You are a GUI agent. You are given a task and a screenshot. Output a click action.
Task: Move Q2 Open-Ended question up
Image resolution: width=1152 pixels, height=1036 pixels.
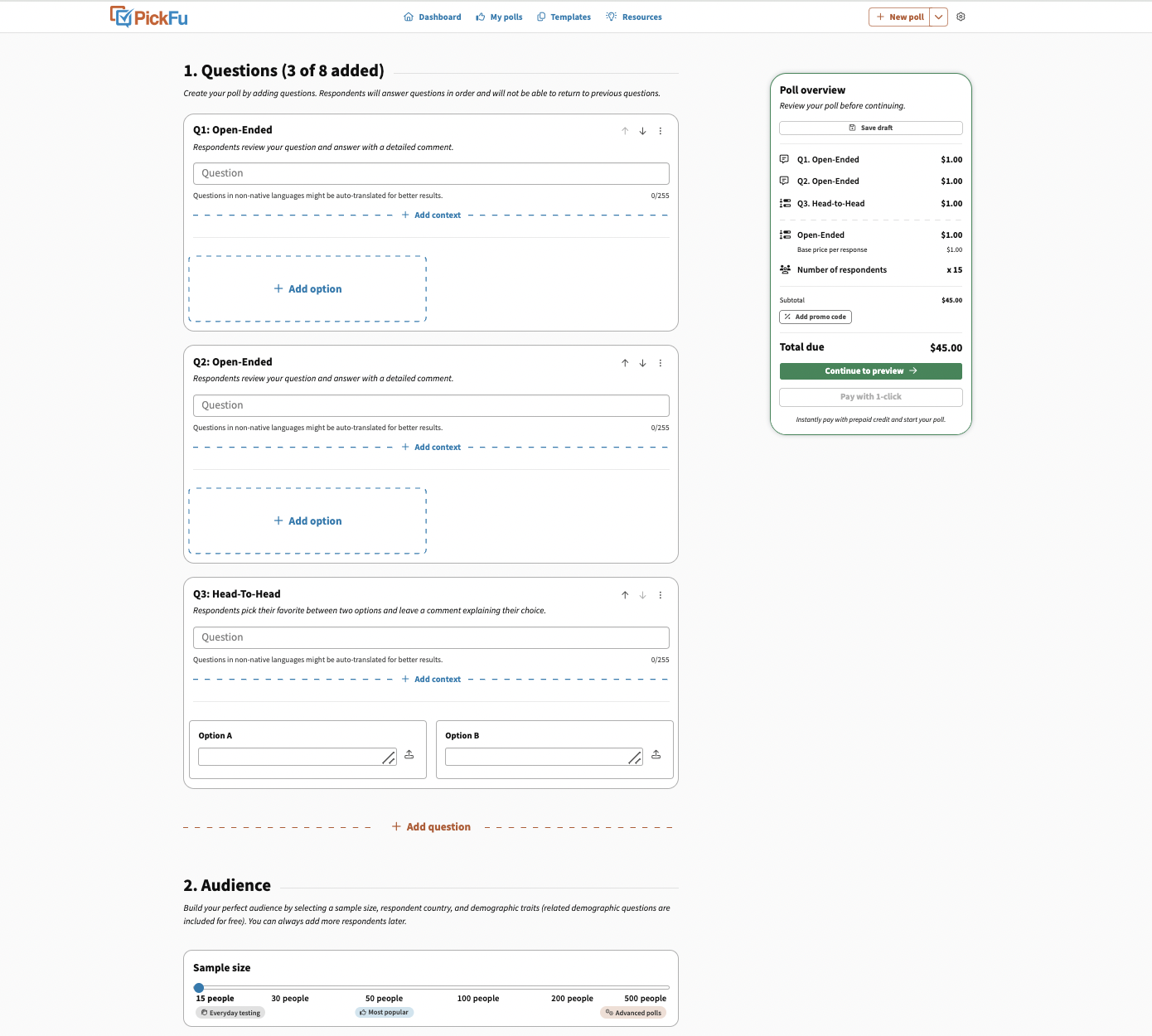(x=625, y=363)
